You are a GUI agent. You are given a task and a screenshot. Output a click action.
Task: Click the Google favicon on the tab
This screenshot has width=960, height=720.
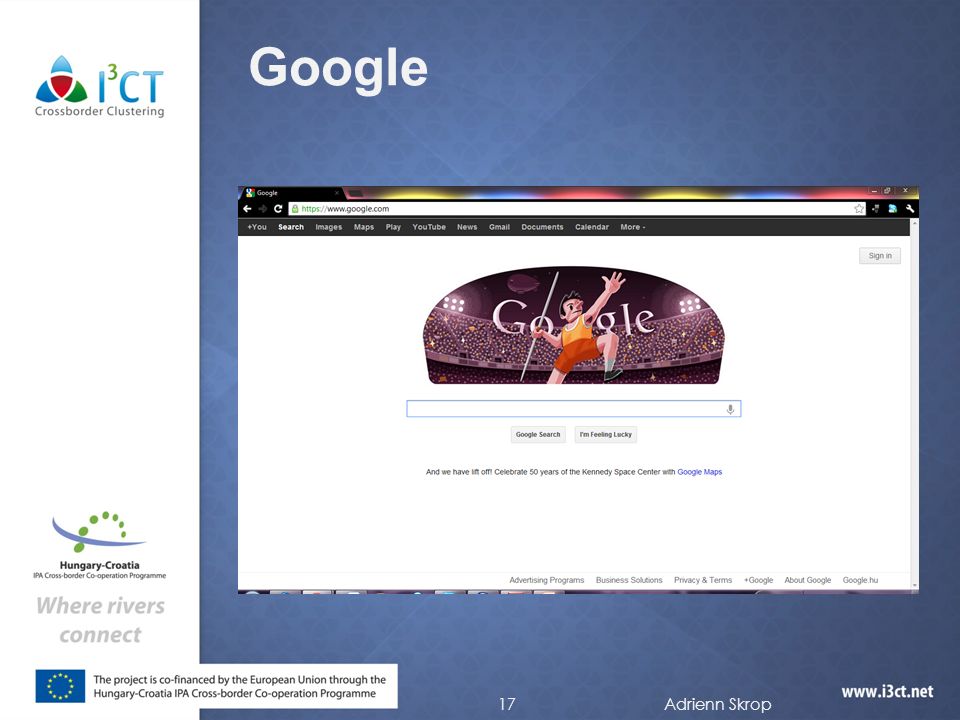(250, 193)
